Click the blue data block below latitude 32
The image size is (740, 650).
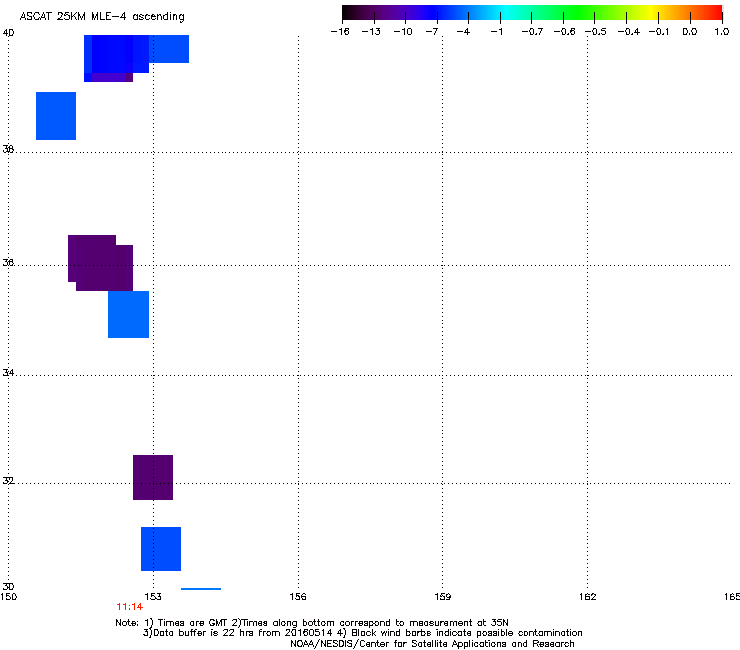pyautogui.click(x=161, y=549)
